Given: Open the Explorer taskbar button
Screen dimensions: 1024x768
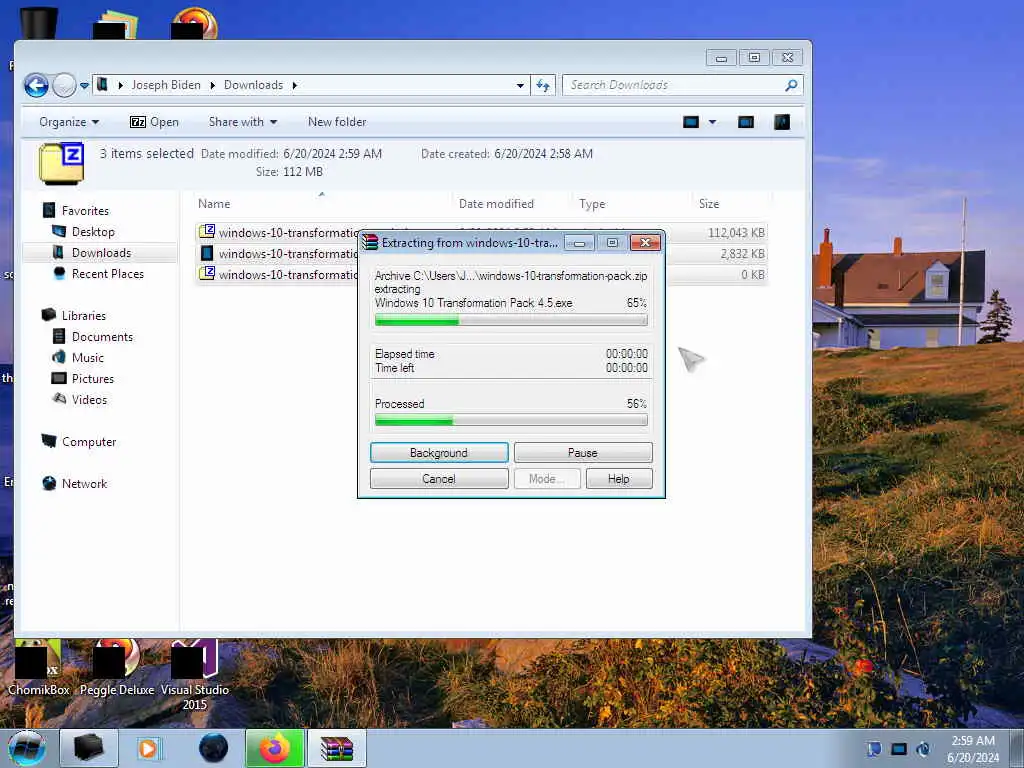Looking at the screenshot, I should click(88, 748).
